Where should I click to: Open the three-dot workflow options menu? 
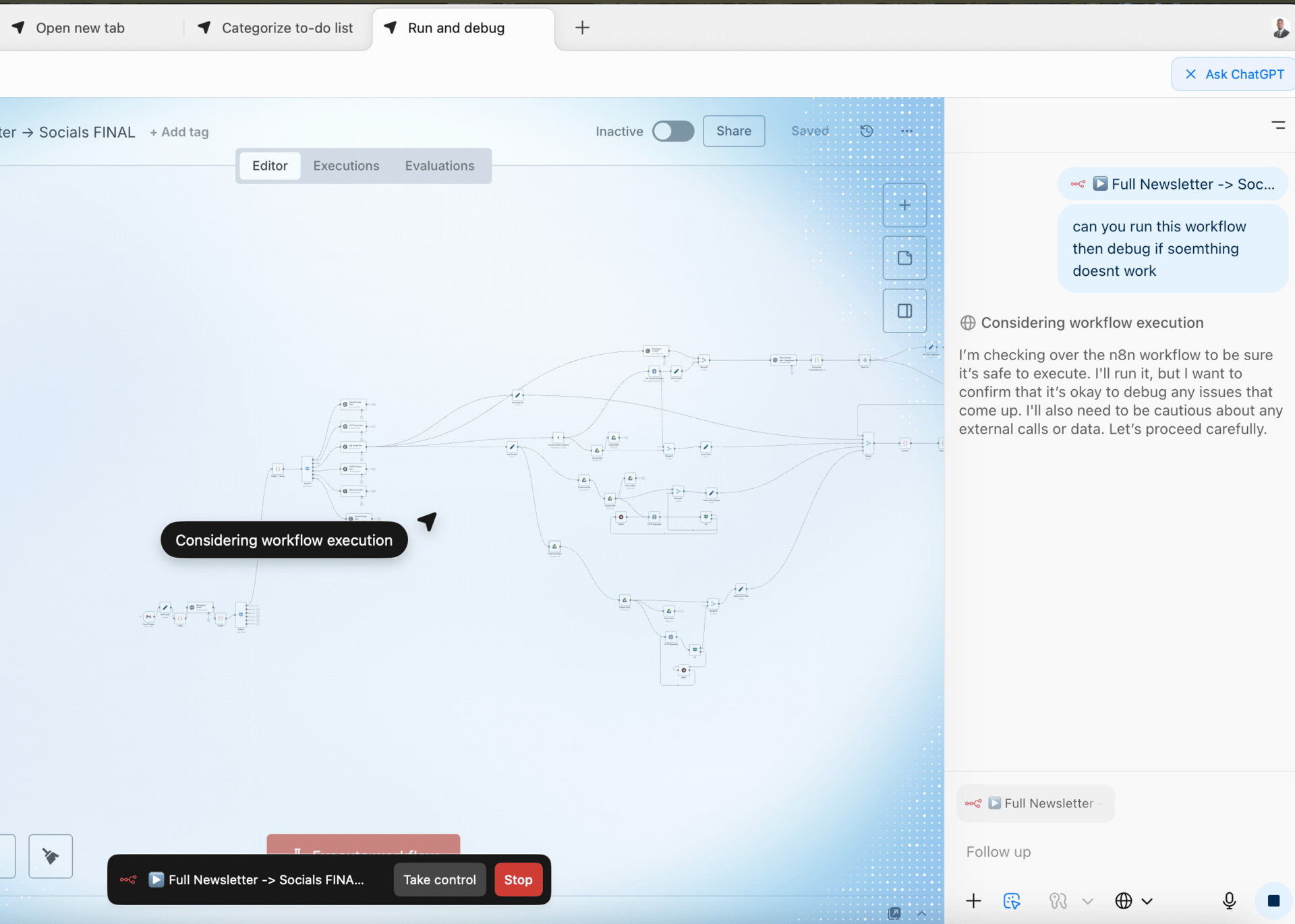(x=906, y=131)
